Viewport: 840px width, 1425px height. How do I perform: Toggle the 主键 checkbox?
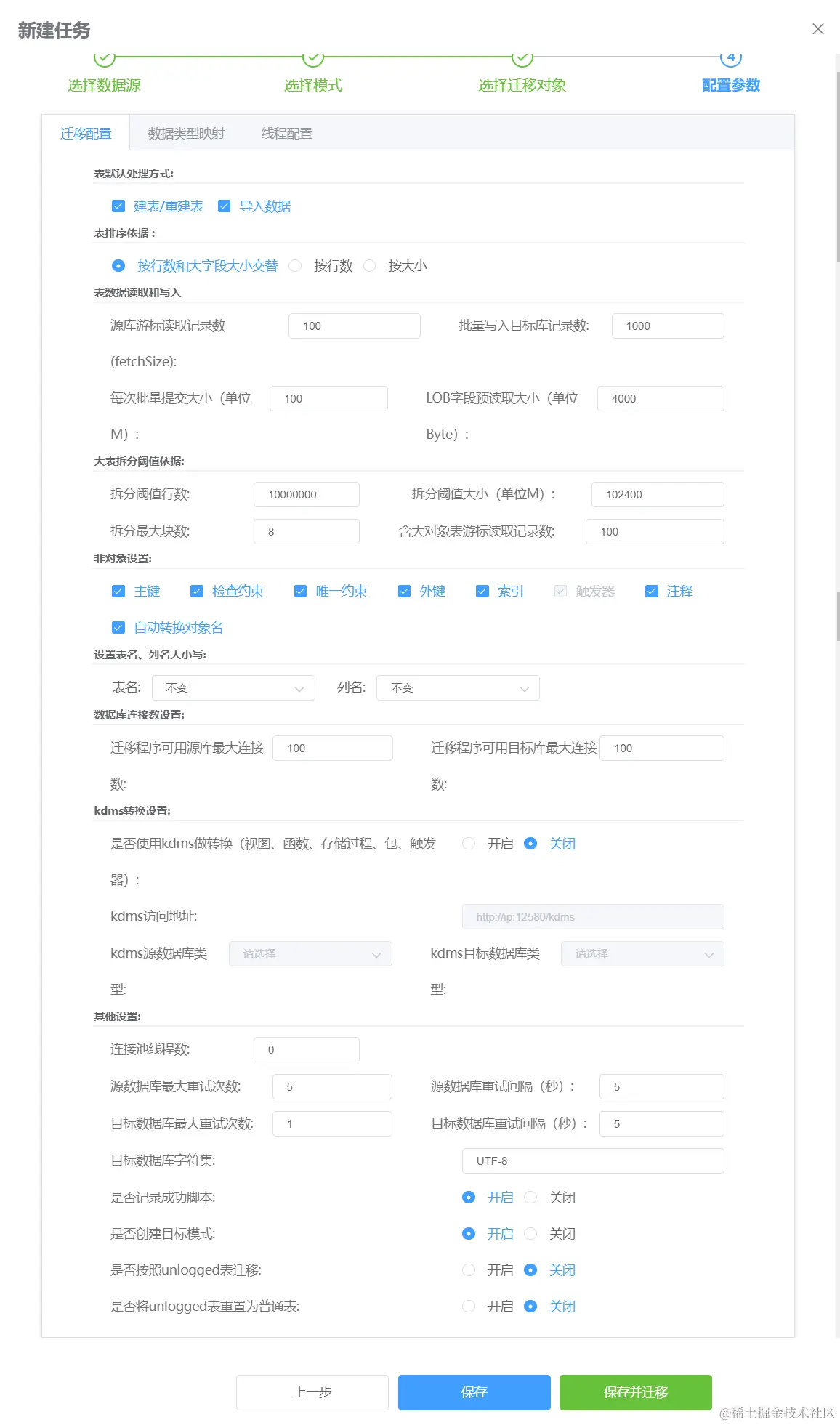[118, 592]
